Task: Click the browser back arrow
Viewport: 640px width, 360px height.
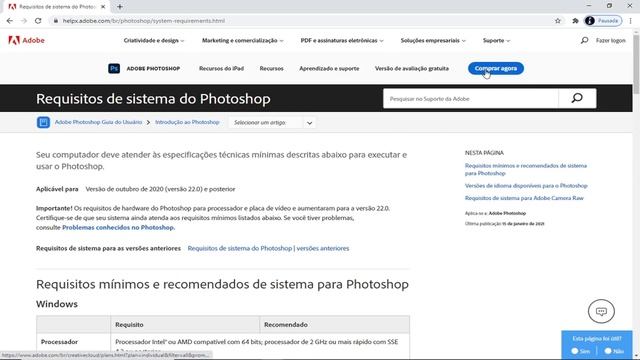Action: (10, 21)
